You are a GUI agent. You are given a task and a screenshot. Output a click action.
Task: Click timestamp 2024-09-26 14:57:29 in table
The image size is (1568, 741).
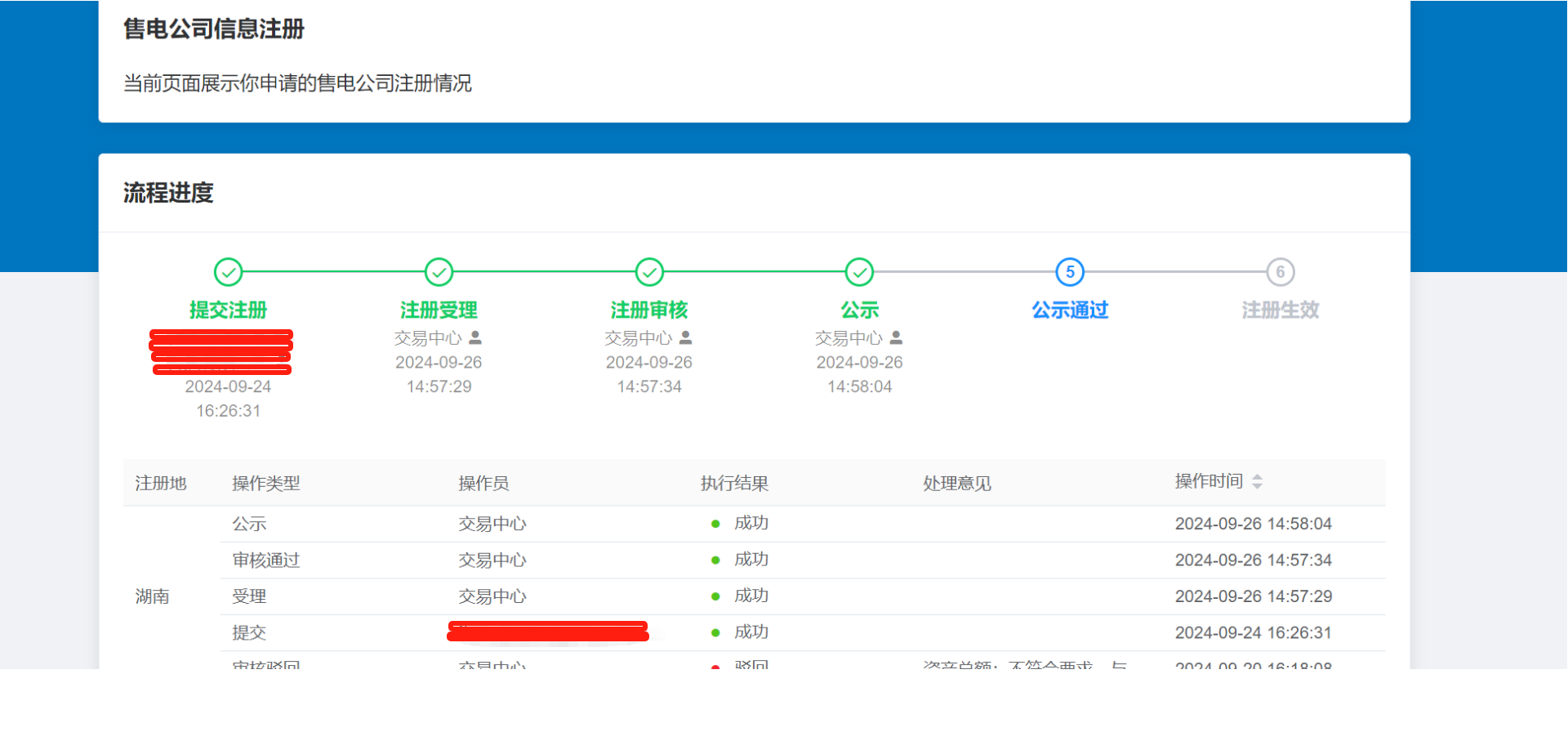point(1253,596)
